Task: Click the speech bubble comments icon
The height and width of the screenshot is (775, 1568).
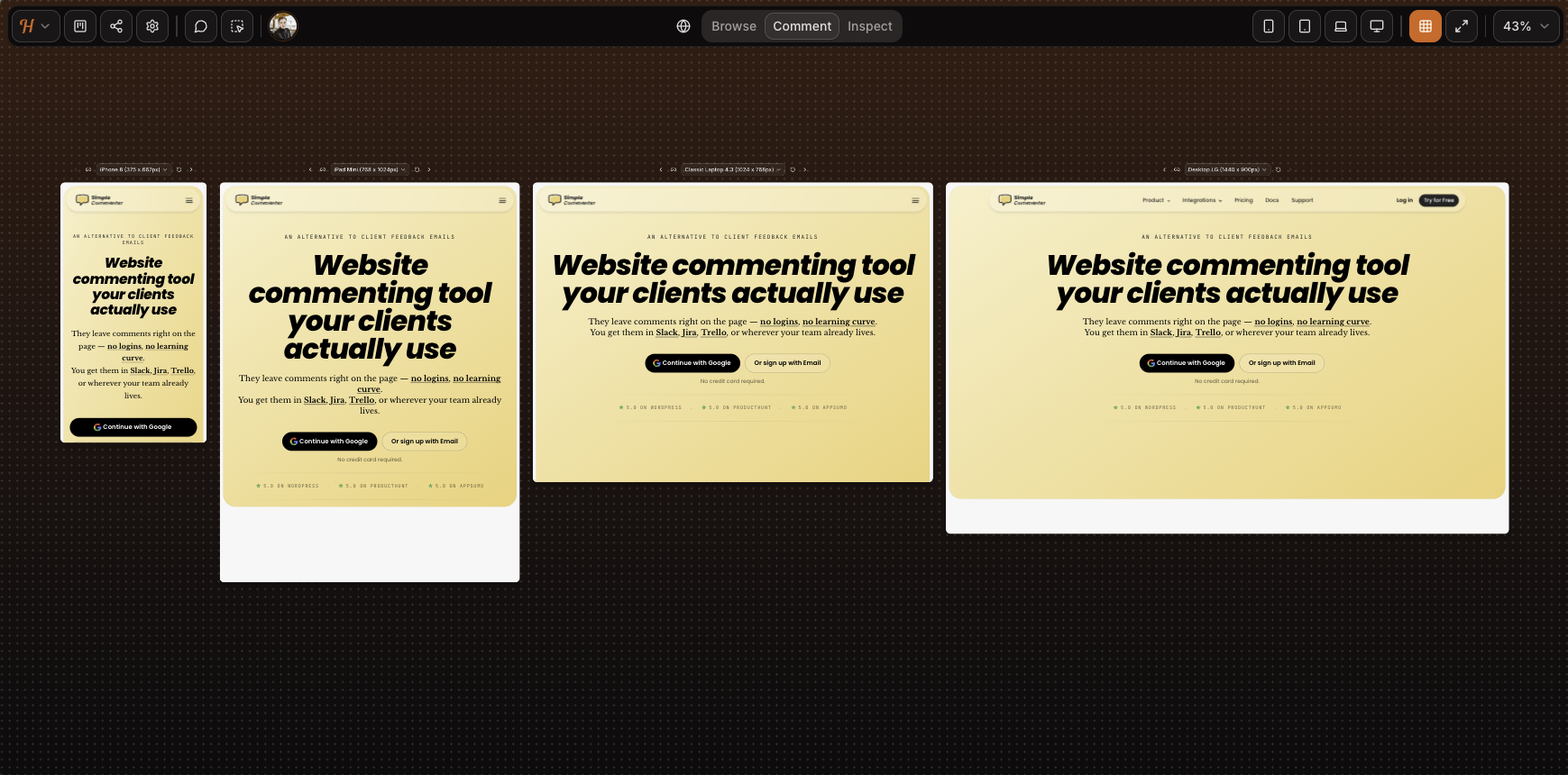Action: 201,26
